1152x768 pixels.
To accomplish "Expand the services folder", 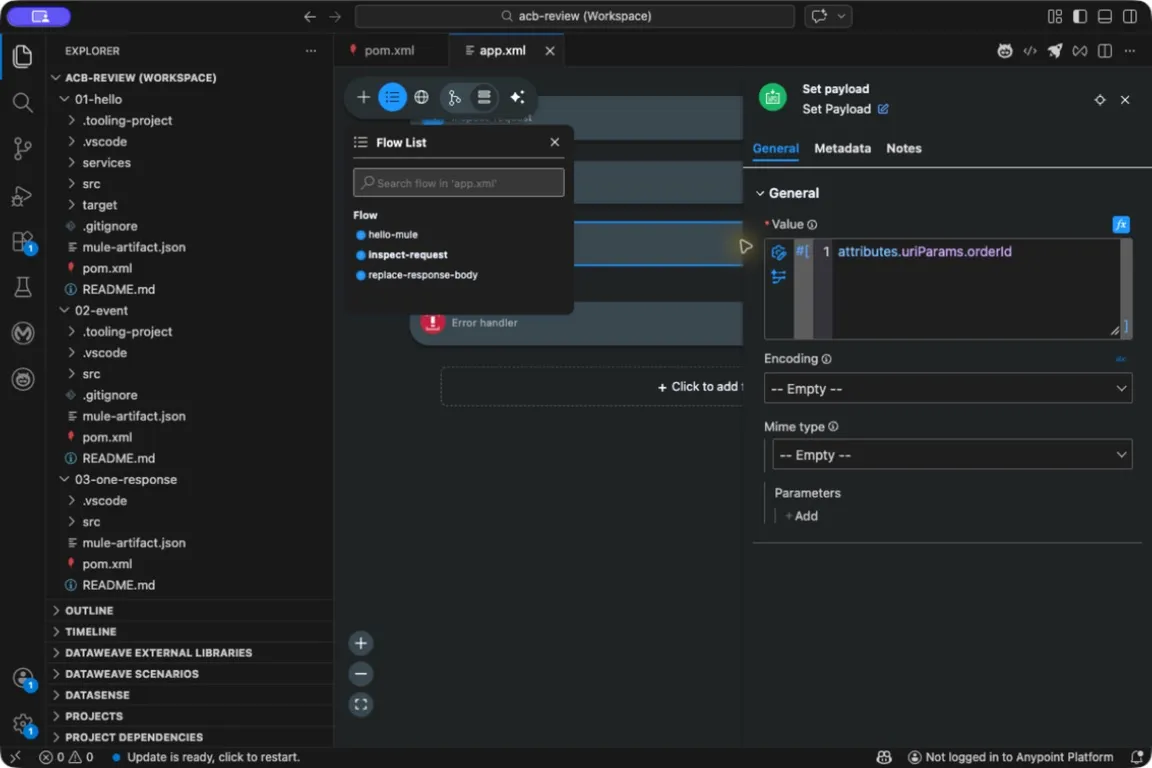I will point(71,162).
